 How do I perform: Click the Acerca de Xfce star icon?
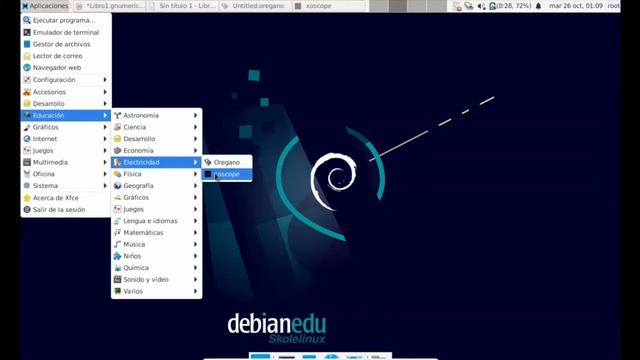click(27, 198)
